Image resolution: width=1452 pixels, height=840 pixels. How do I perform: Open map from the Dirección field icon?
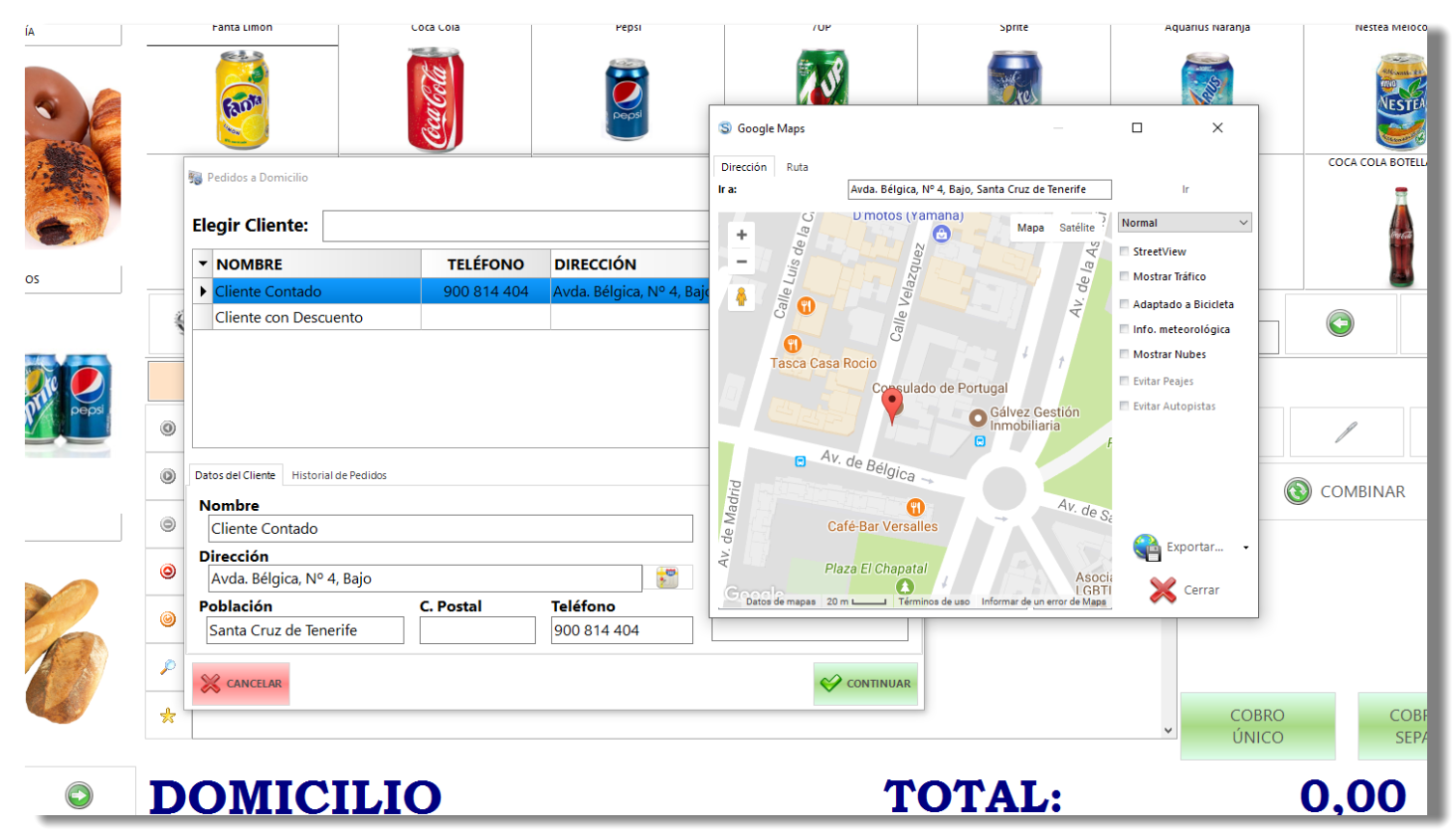pos(667,578)
